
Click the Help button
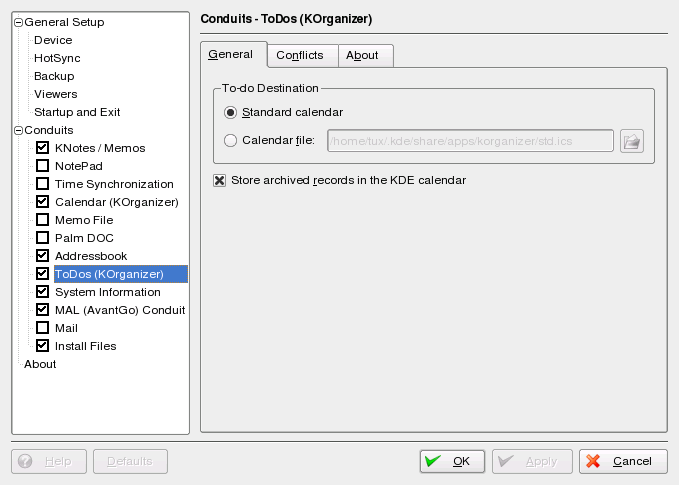[x=47, y=461]
